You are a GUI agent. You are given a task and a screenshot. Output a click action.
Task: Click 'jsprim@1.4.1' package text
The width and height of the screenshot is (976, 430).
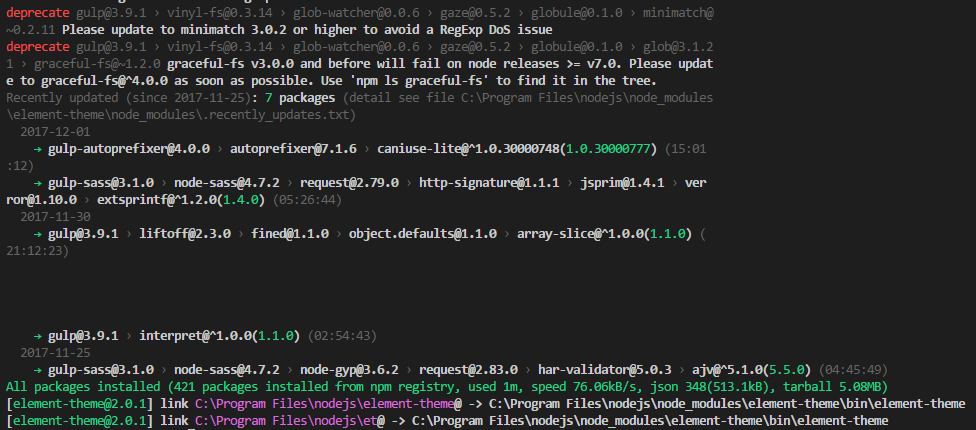pos(622,183)
